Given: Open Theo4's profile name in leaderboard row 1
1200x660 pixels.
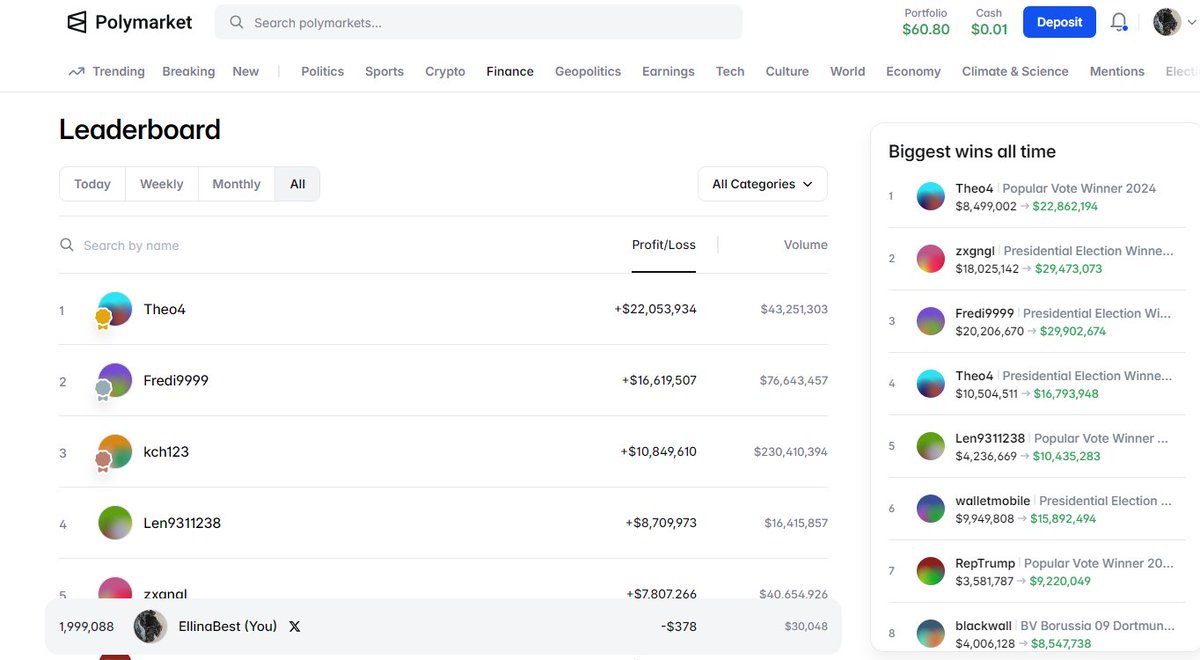Looking at the screenshot, I should click(x=165, y=309).
